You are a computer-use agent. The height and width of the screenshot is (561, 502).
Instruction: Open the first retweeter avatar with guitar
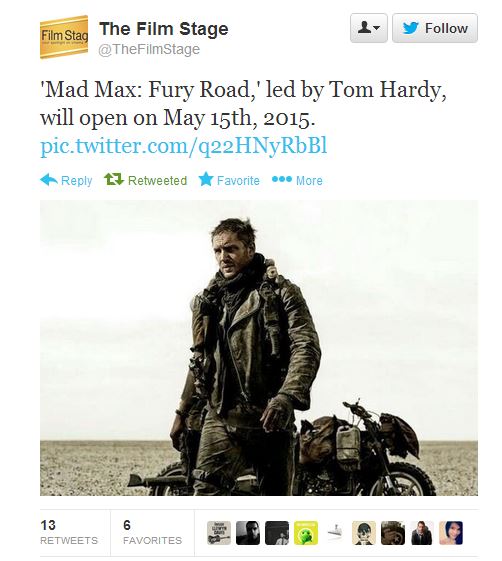coord(219,533)
